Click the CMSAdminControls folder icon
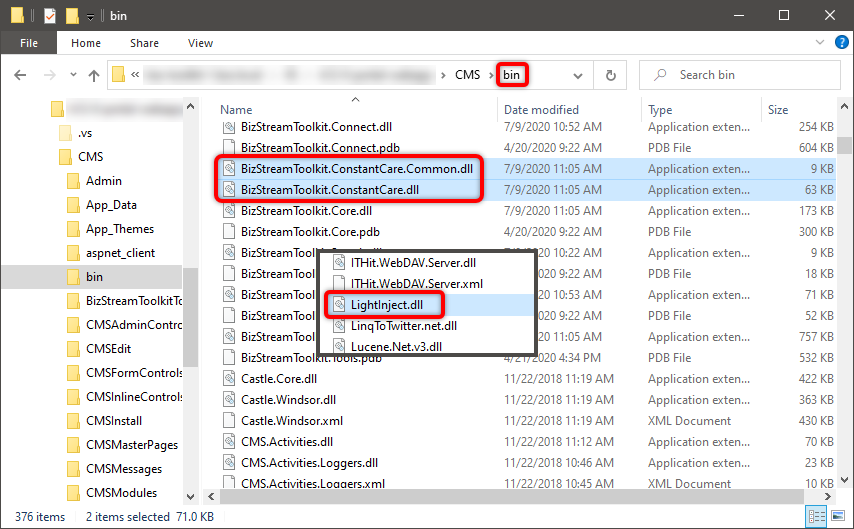854x529 pixels. (x=73, y=325)
